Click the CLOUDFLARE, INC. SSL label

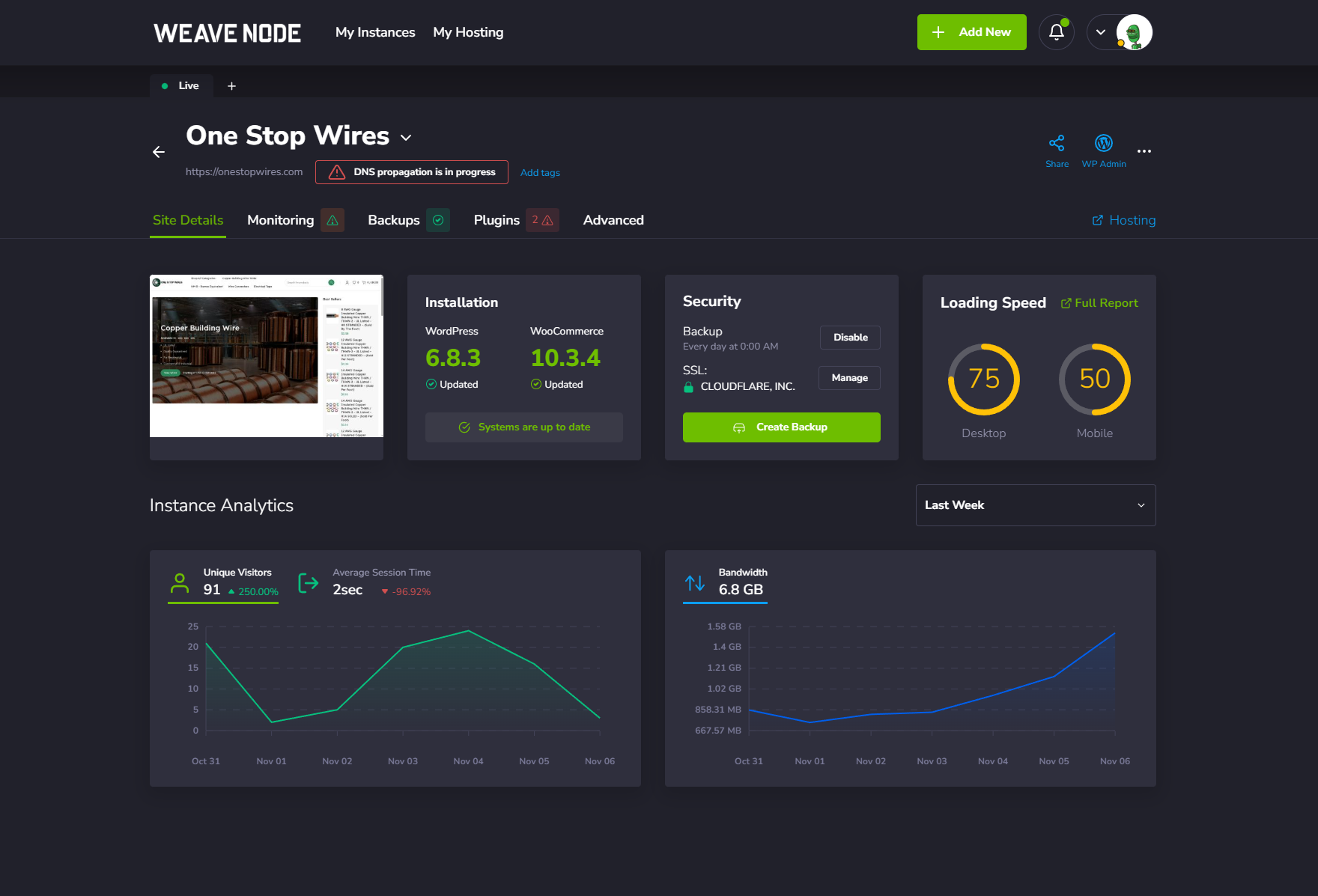[747, 387]
